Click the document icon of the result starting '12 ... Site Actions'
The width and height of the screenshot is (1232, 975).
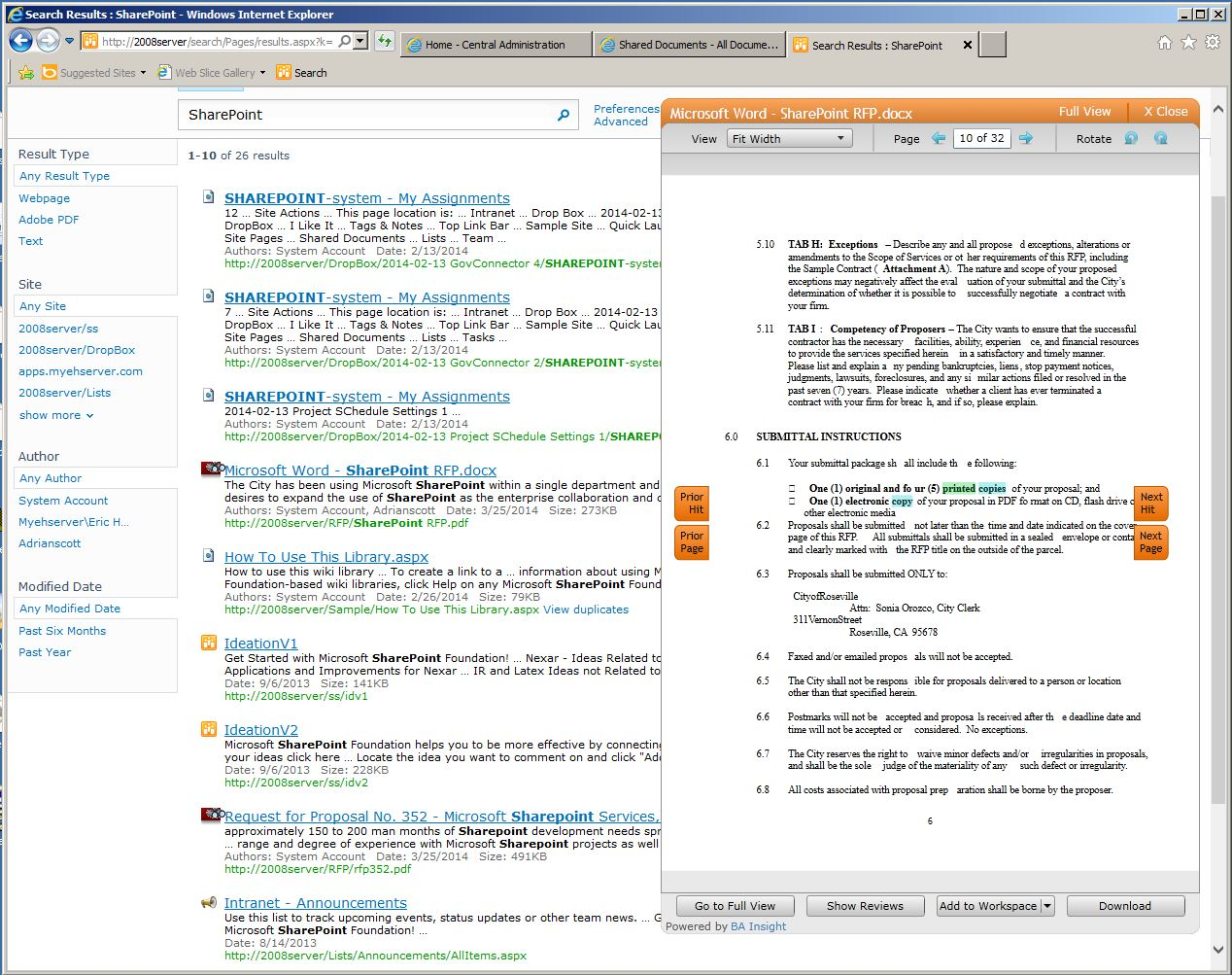[208, 196]
